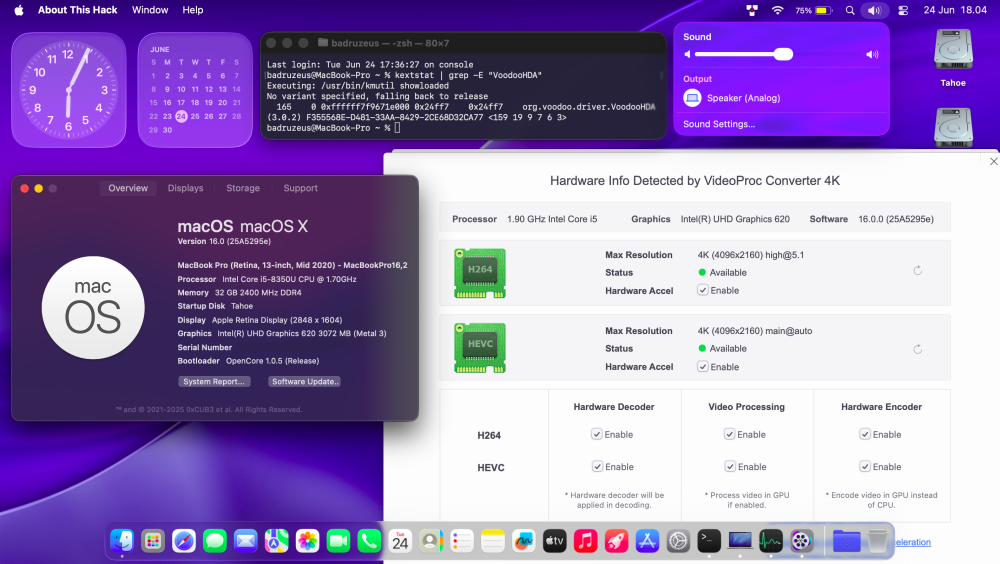
Task: Select the Overview tab
Action: point(128,188)
